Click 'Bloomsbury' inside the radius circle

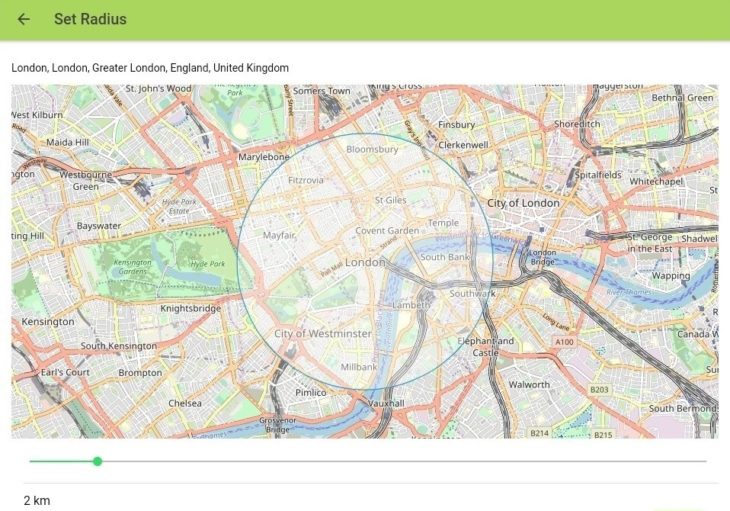[x=371, y=149]
